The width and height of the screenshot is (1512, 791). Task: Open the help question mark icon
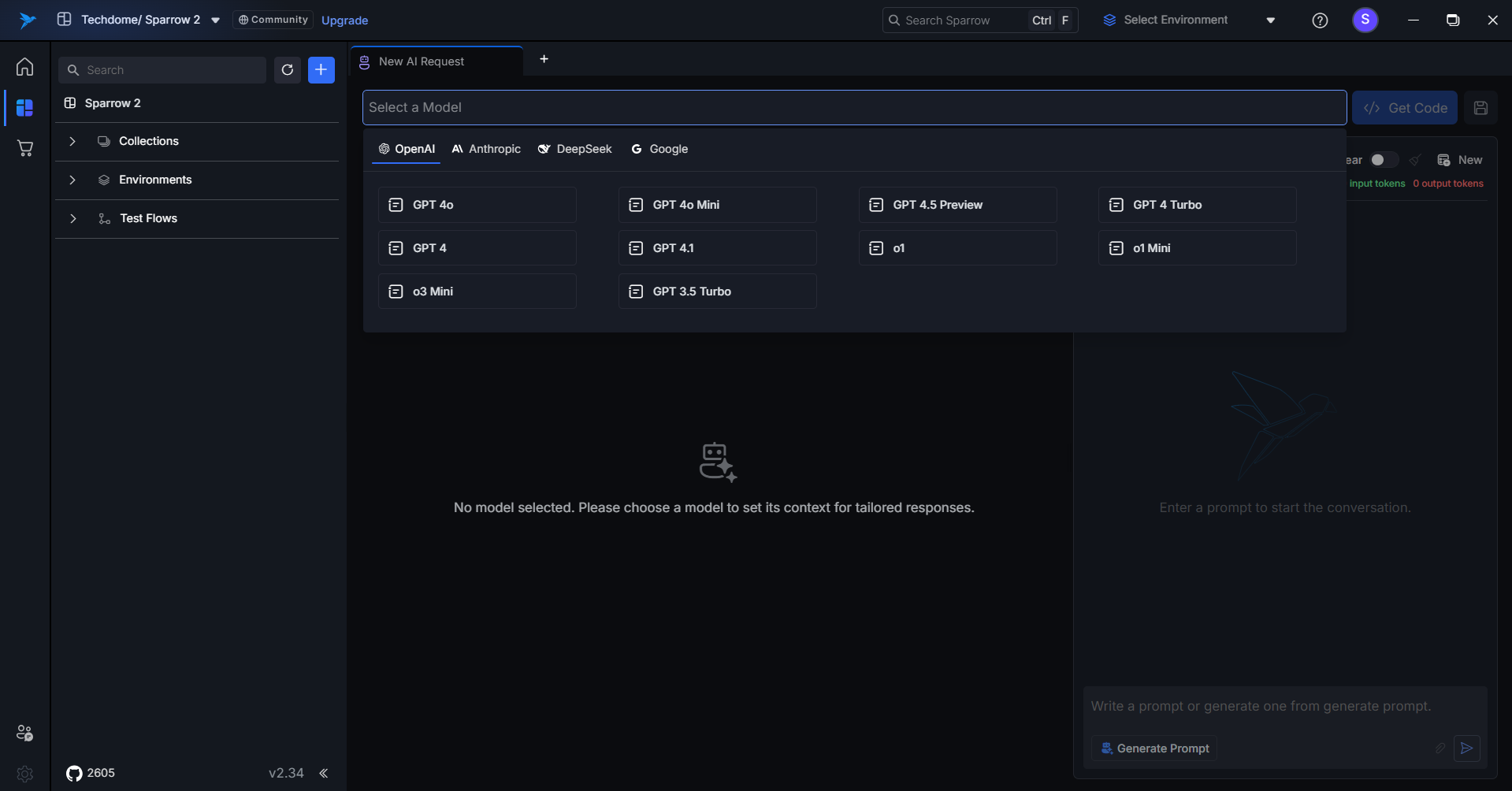pos(1320,20)
